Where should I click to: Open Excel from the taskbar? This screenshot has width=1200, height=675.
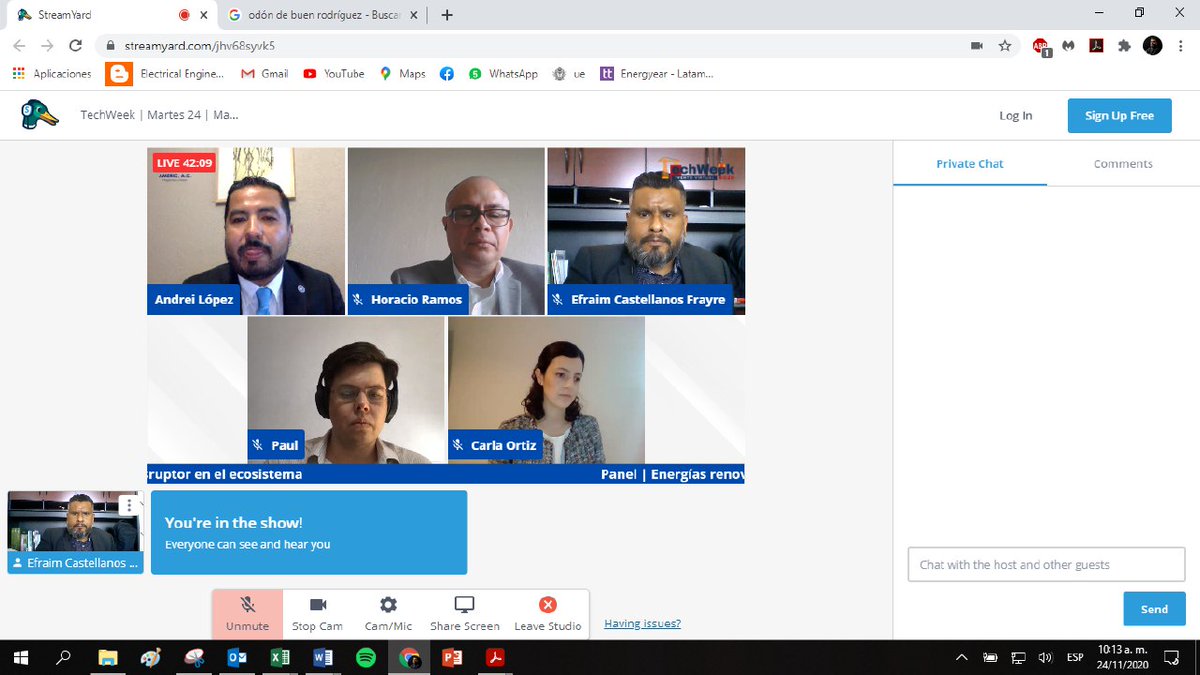(x=280, y=657)
